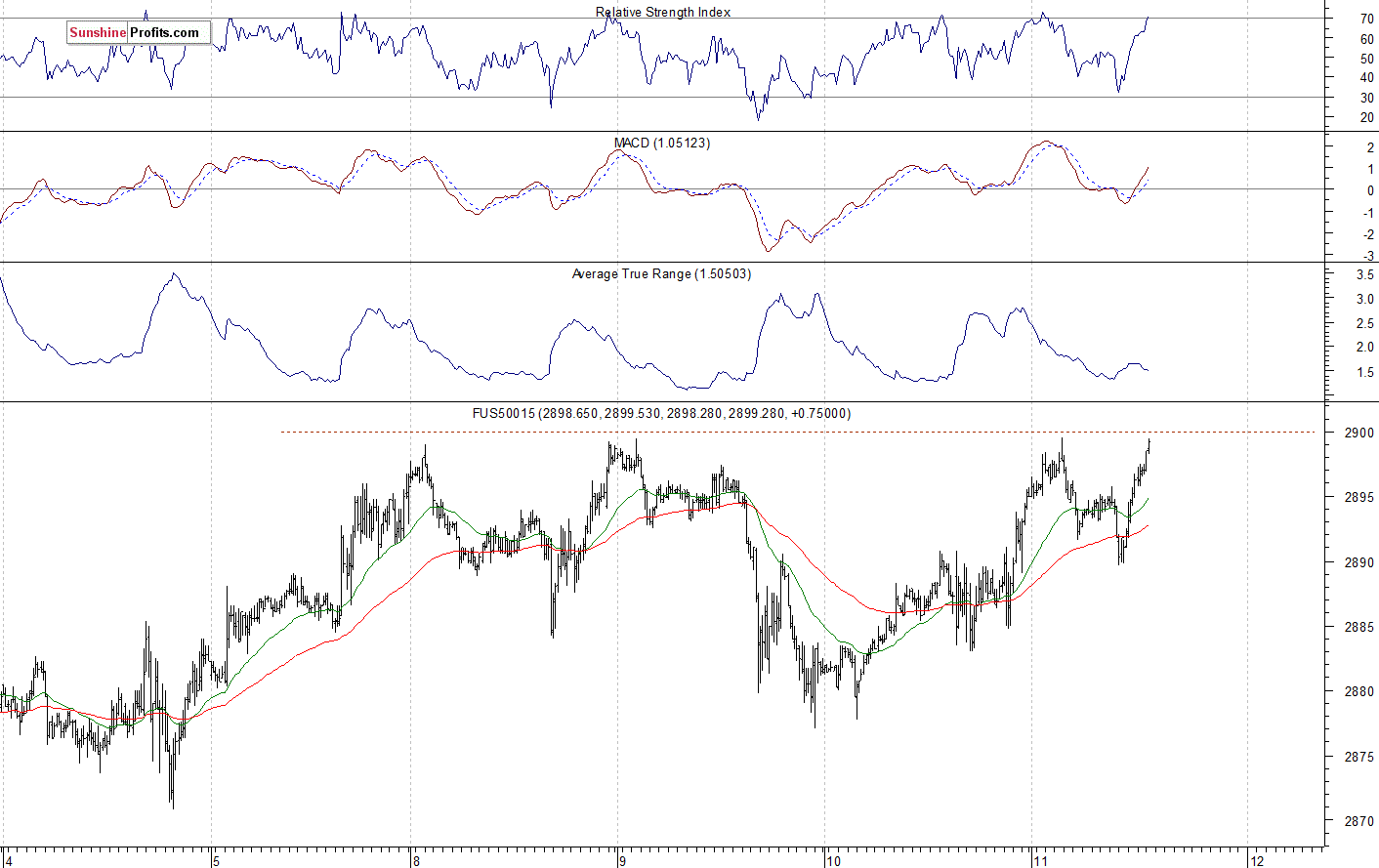Viewport: 1379px width, 868px height.
Task: Select date label 9 on time axis
Action: 621,860
